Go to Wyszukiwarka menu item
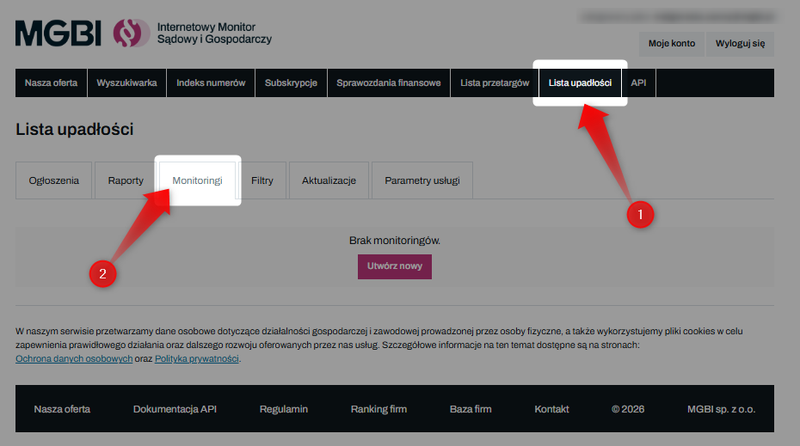800x446 pixels. point(126,83)
